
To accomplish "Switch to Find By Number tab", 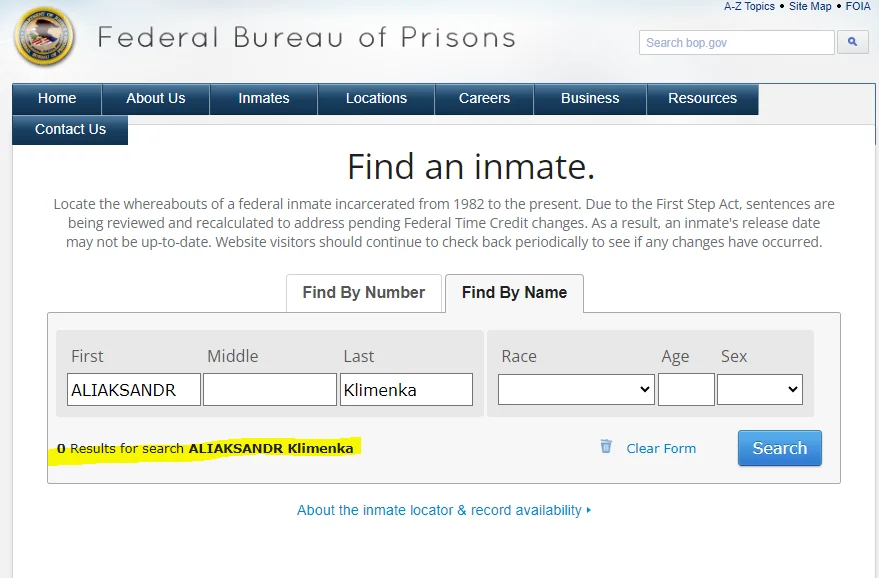I will tap(364, 293).
